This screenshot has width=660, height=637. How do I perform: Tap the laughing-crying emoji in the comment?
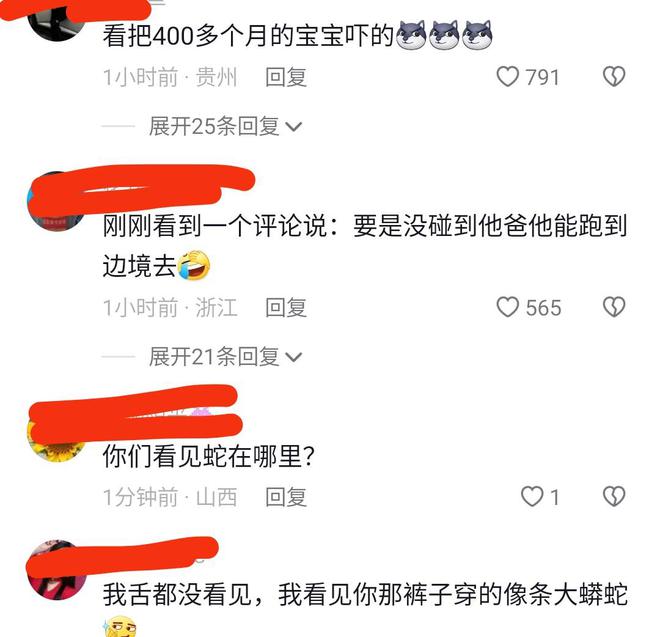point(194,265)
